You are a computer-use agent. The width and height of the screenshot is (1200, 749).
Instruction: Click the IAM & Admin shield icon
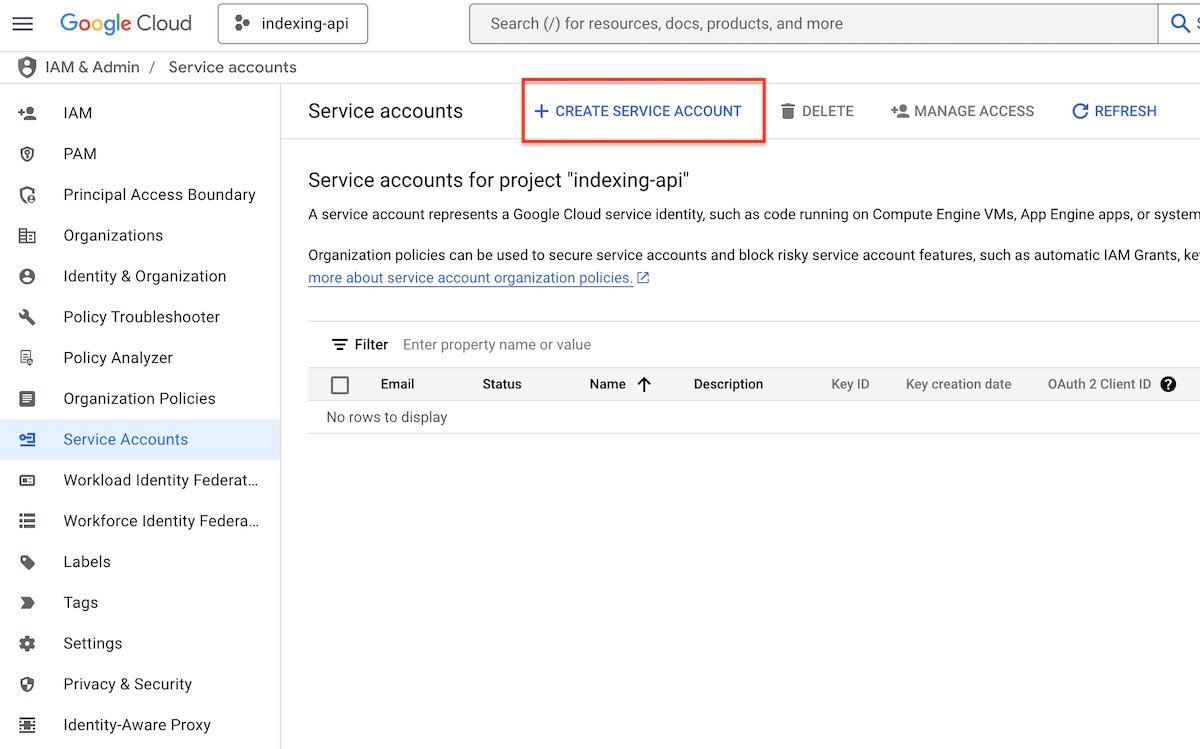pos(27,67)
